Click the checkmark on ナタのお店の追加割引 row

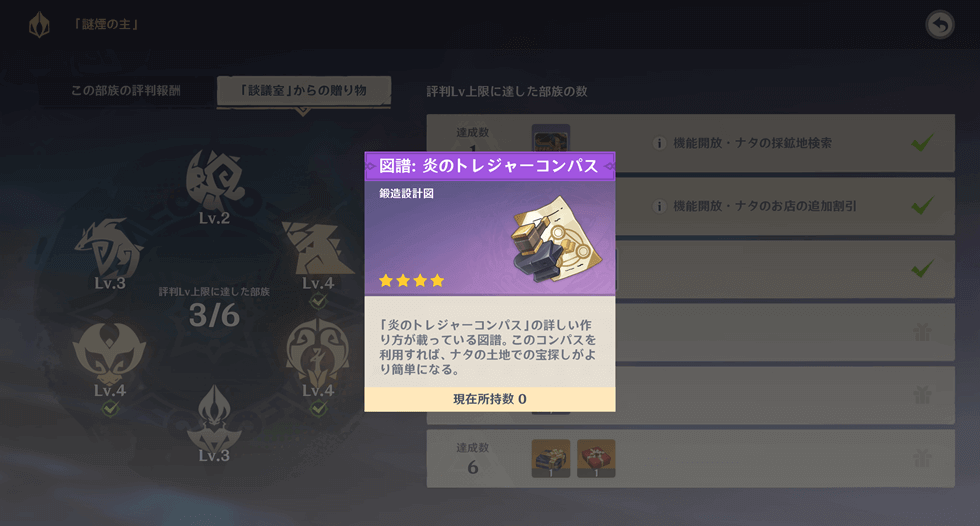pyautogui.click(x=922, y=206)
